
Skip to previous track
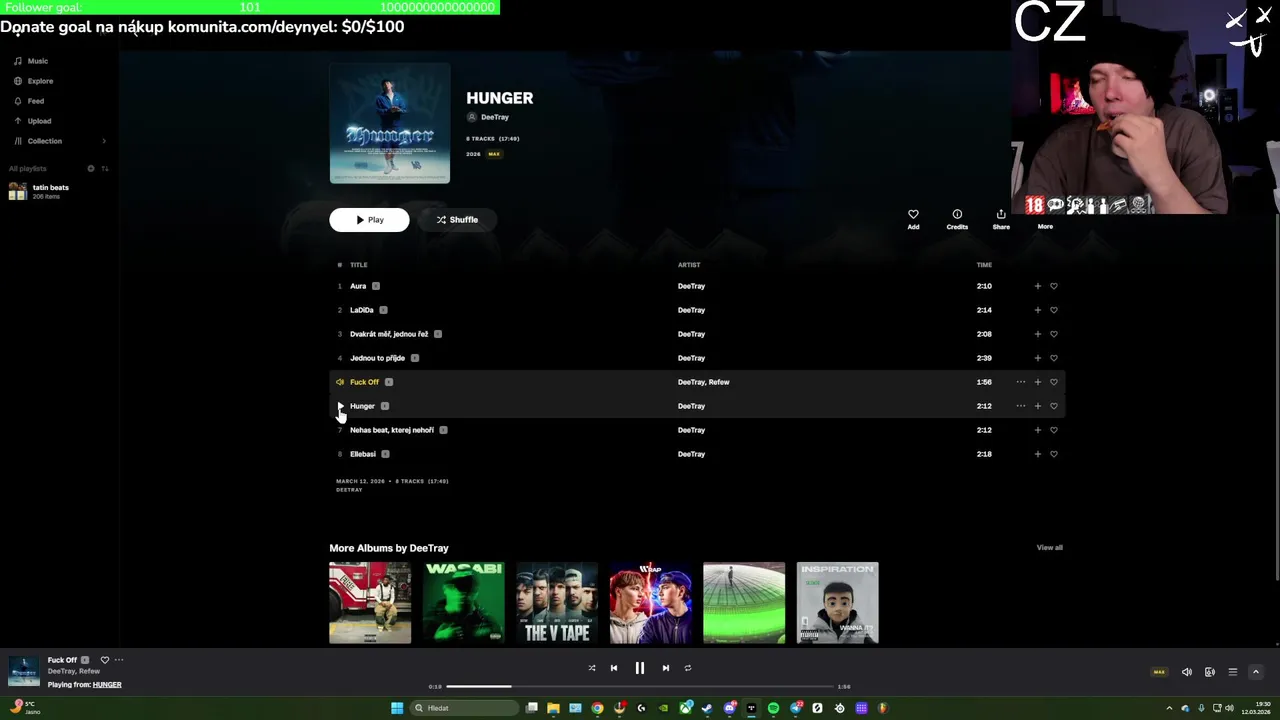614,668
